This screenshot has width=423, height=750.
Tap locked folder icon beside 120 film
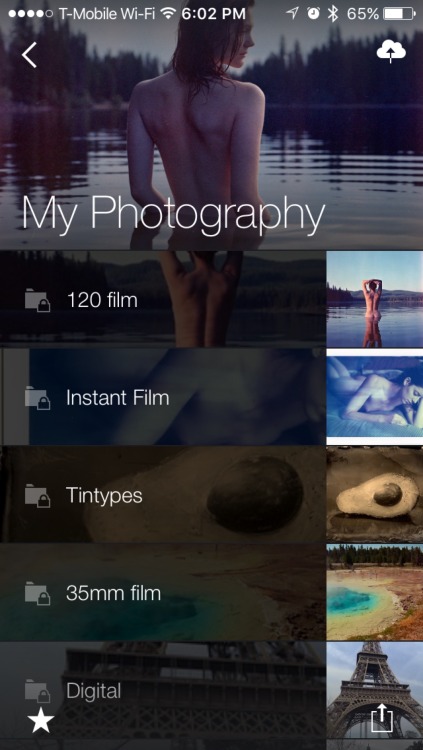pos(37,300)
